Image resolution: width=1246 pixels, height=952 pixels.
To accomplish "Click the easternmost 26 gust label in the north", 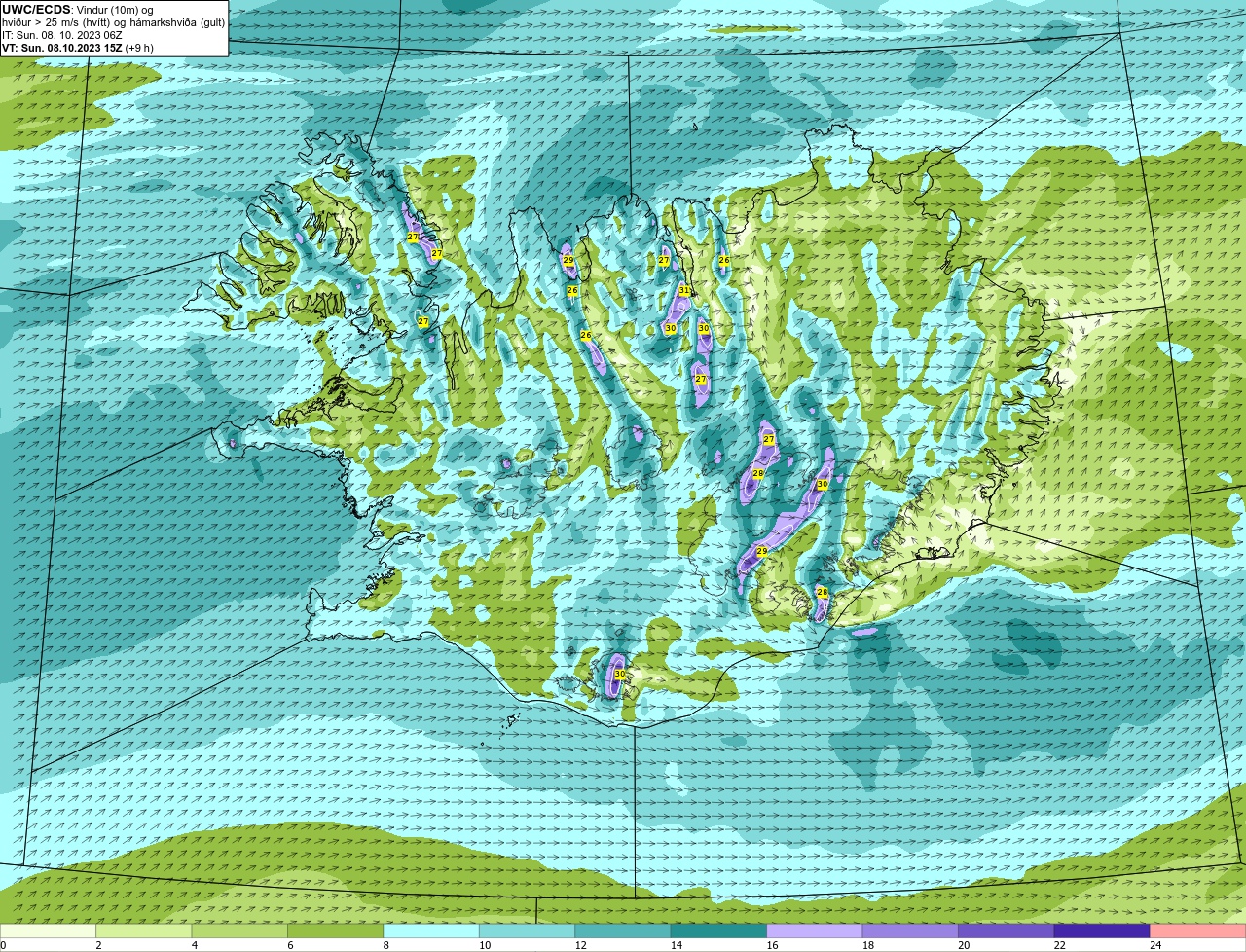I will (x=724, y=260).
